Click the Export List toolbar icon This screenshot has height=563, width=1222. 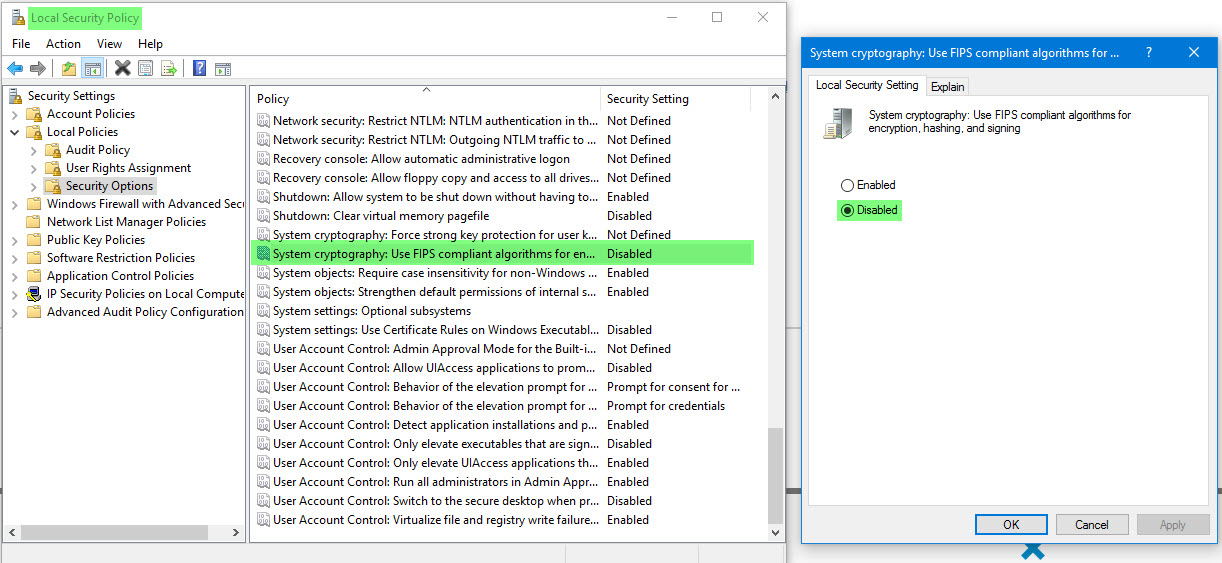(169, 68)
